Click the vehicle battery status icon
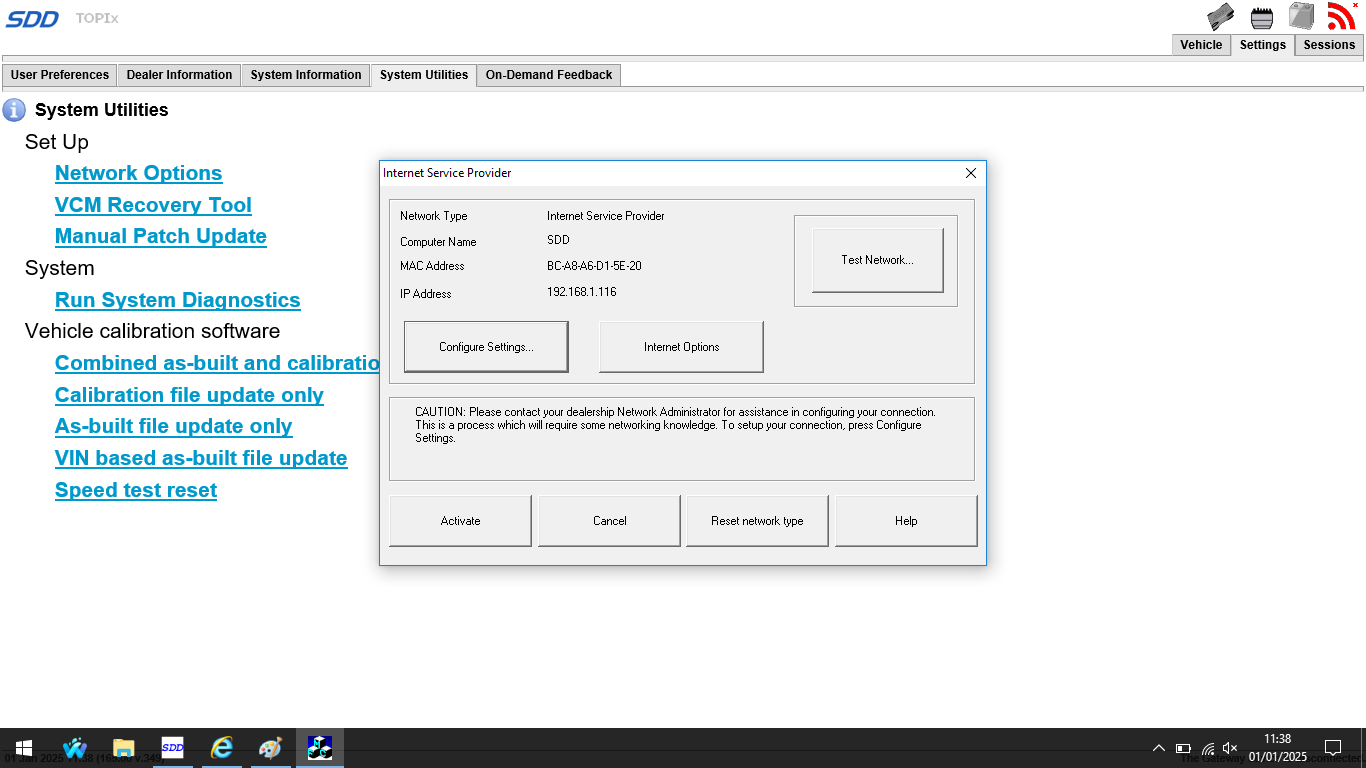 pyautogui.click(x=1301, y=16)
